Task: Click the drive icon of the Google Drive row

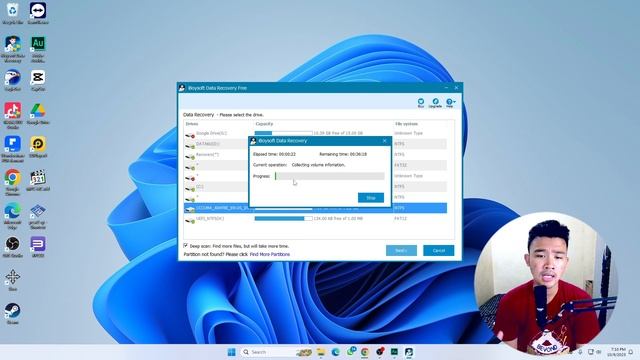Action: click(190, 135)
